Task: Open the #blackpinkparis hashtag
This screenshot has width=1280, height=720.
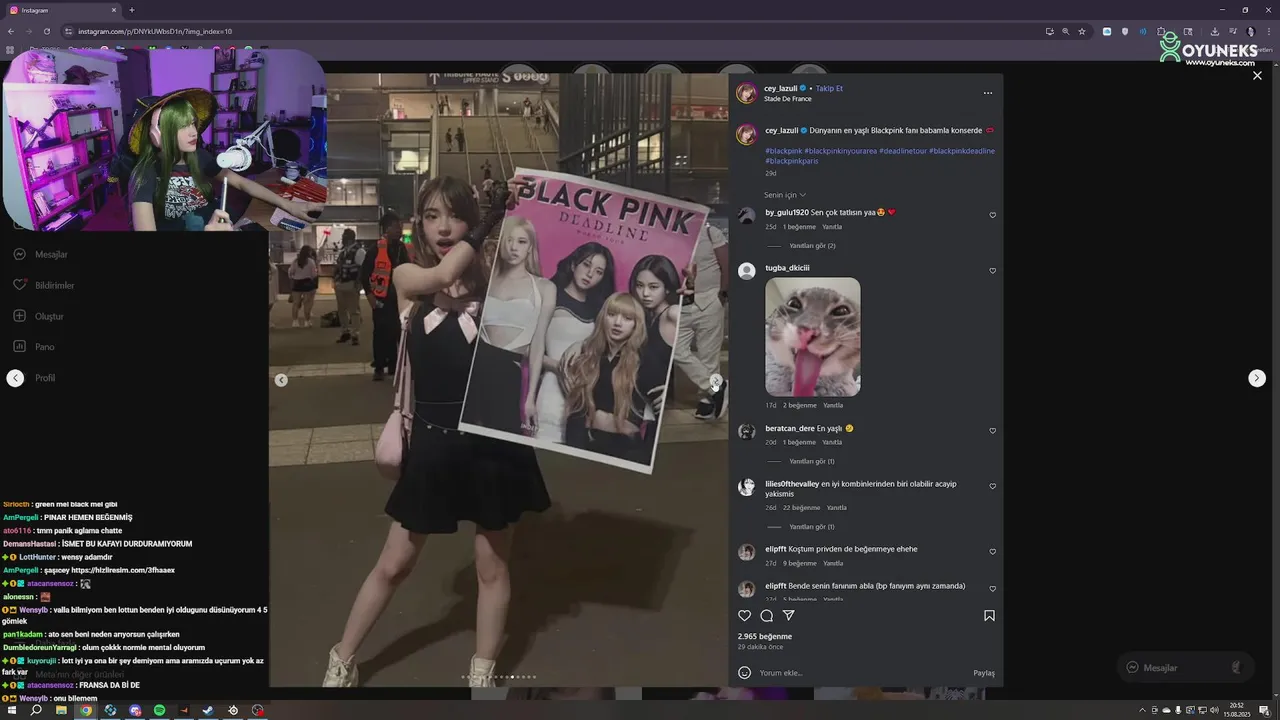Action: click(x=791, y=161)
